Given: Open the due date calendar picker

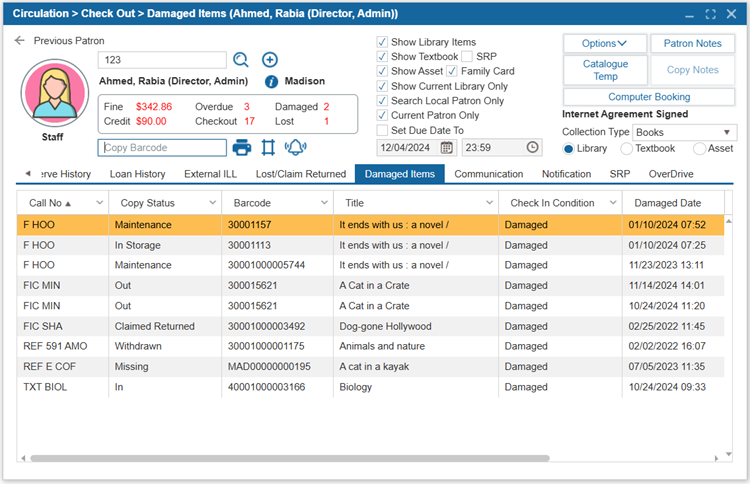Looking at the screenshot, I should (x=447, y=147).
